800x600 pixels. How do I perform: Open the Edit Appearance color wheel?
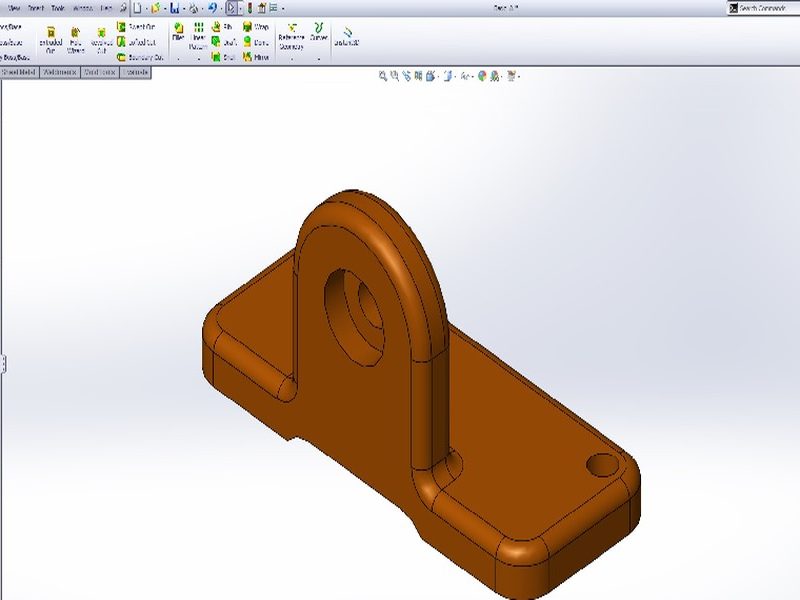pos(482,75)
